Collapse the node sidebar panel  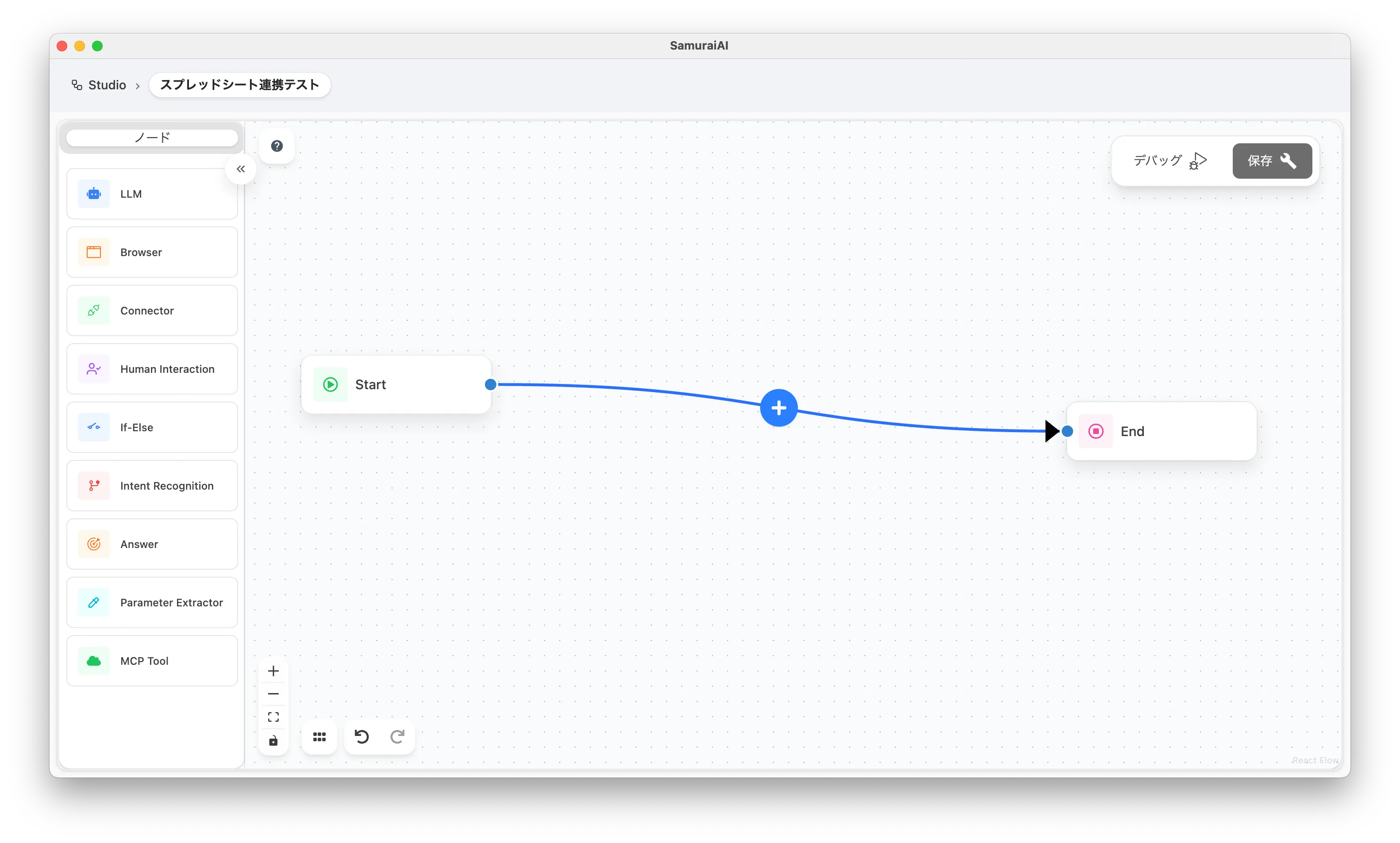pyautogui.click(x=241, y=169)
